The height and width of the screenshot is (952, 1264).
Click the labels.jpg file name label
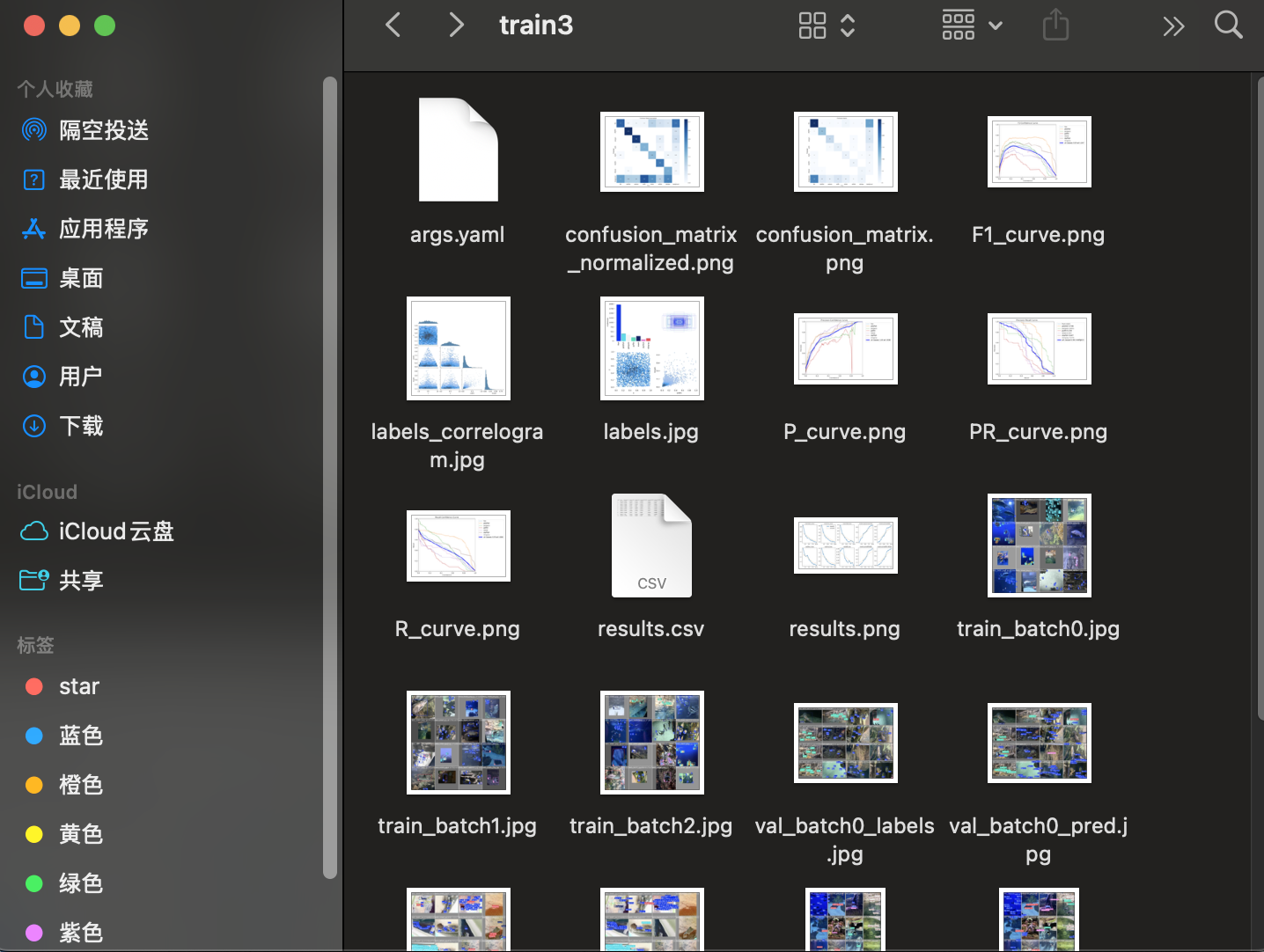coord(651,432)
